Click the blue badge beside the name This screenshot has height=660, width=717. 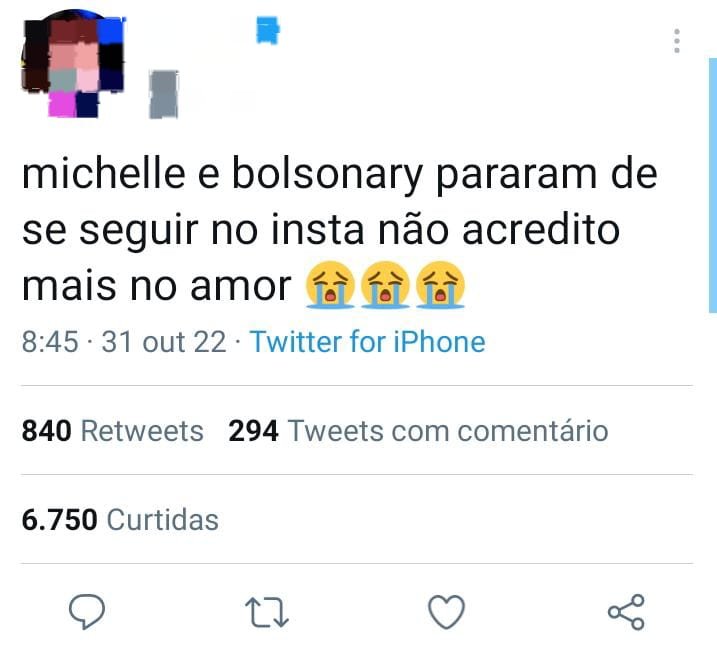click(x=268, y=31)
